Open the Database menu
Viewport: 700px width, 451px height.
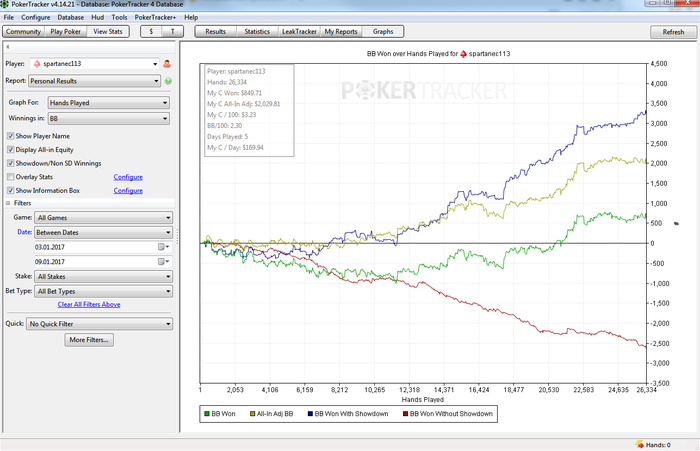pos(71,17)
